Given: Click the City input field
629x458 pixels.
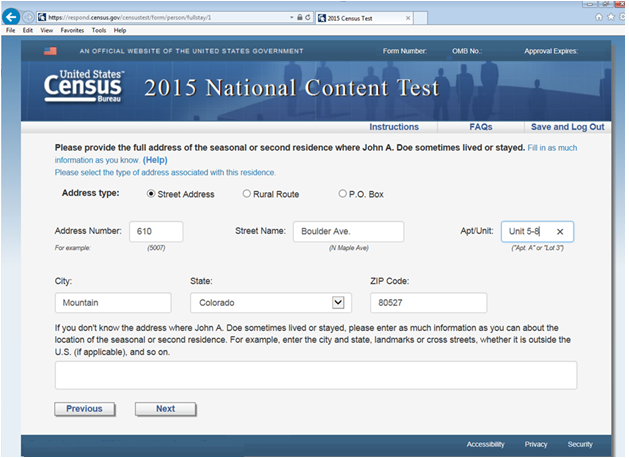Looking at the screenshot, I should (x=113, y=303).
